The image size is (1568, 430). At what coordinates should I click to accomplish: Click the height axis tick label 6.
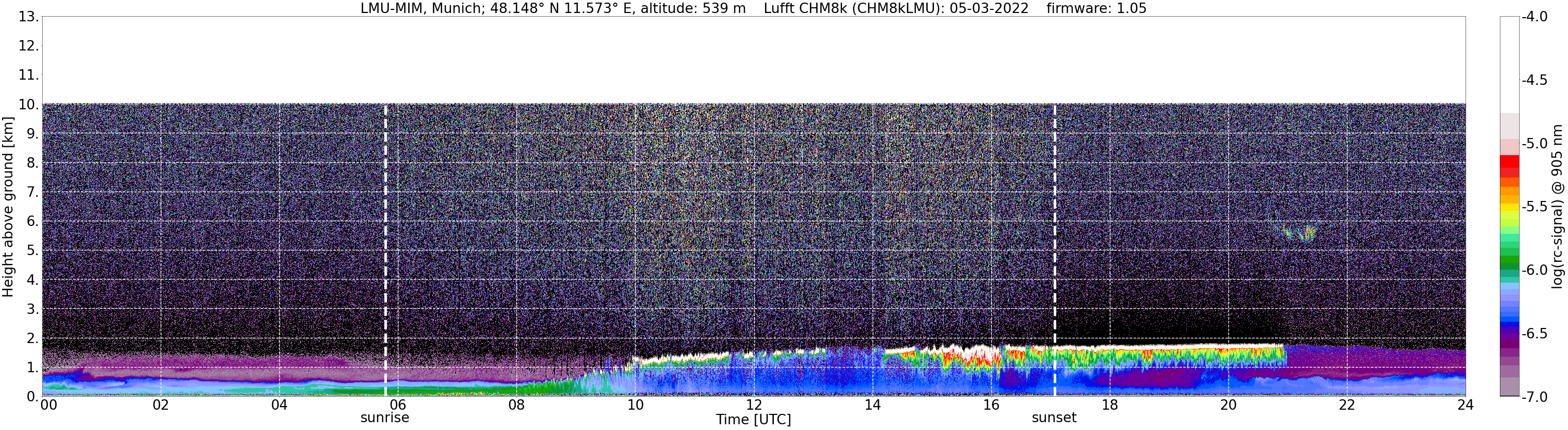click(32, 221)
